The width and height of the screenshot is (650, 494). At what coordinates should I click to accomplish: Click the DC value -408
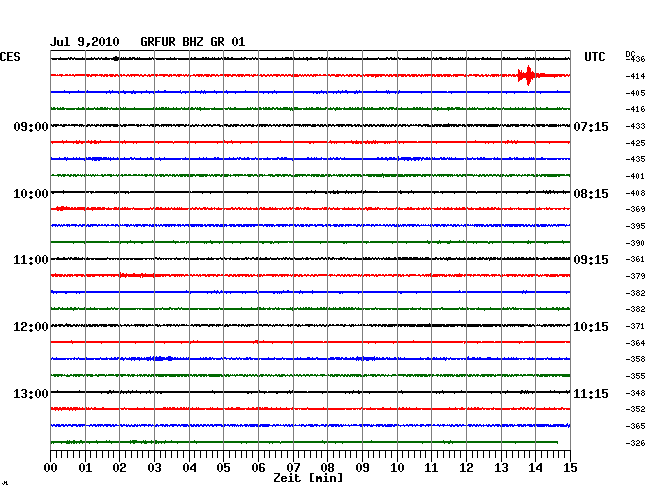635,193
